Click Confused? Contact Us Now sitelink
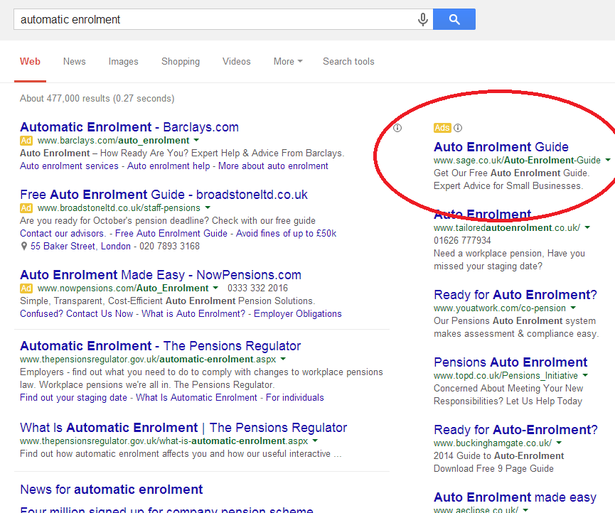The width and height of the screenshot is (615, 513). coord(76,314)
